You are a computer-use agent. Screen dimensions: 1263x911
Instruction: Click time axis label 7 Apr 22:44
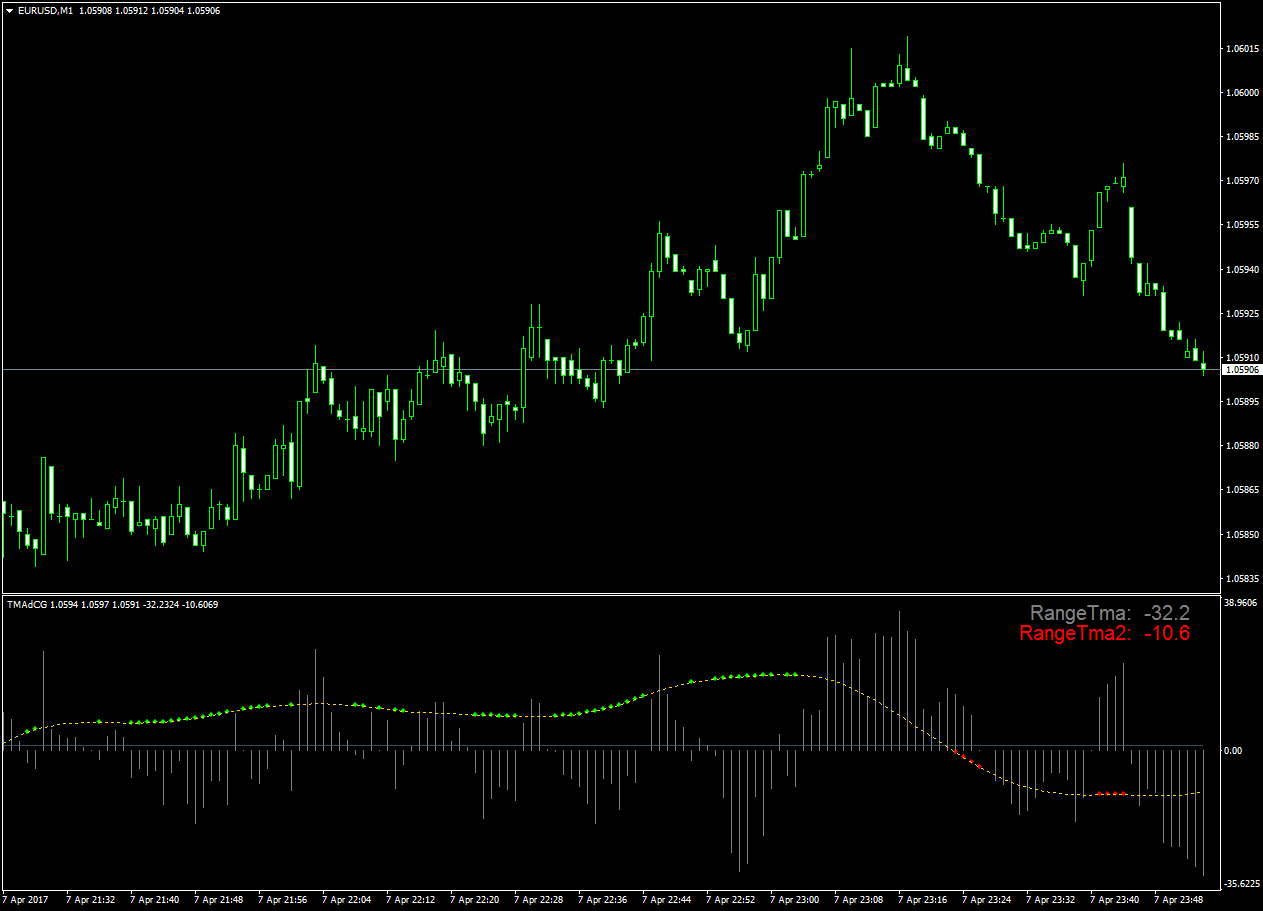666,900
